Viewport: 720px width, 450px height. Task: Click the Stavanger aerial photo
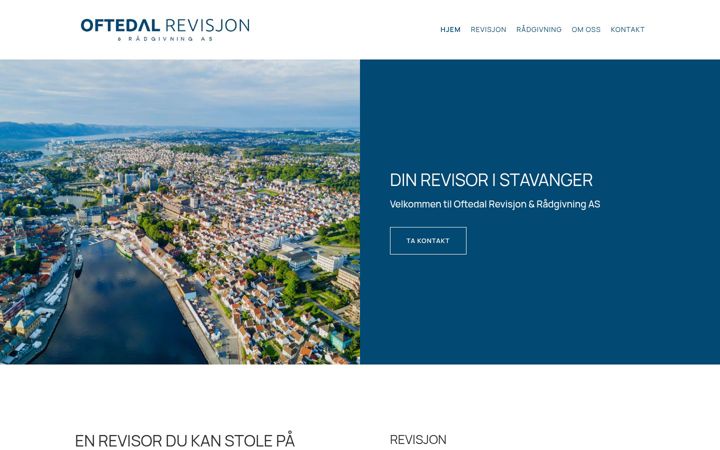(180, 212)
